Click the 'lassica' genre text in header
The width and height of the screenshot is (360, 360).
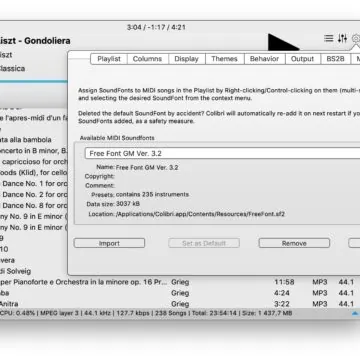point(12,68)
